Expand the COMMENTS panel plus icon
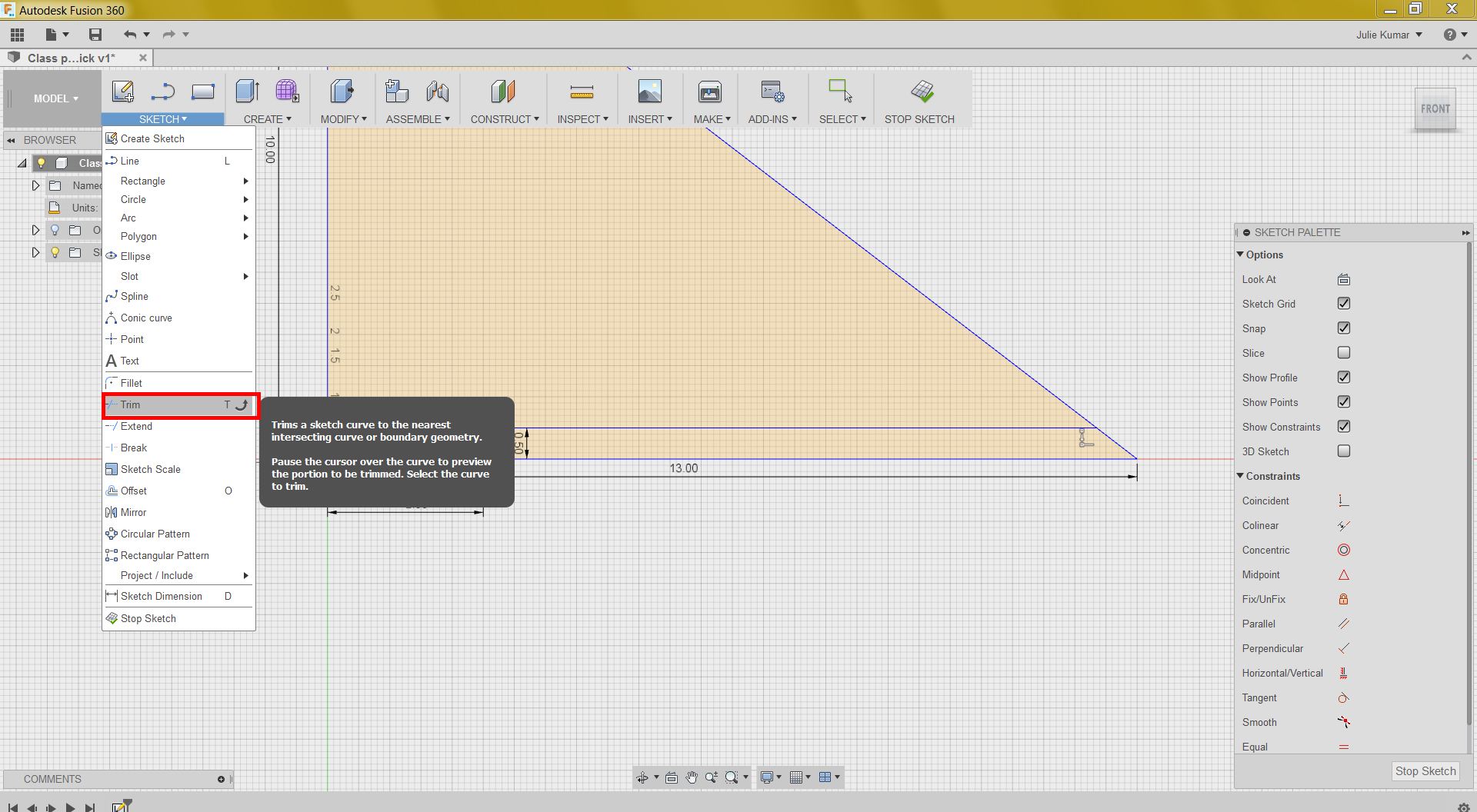The height and width of the screenshot is (812, 1477). pos(221,779)
